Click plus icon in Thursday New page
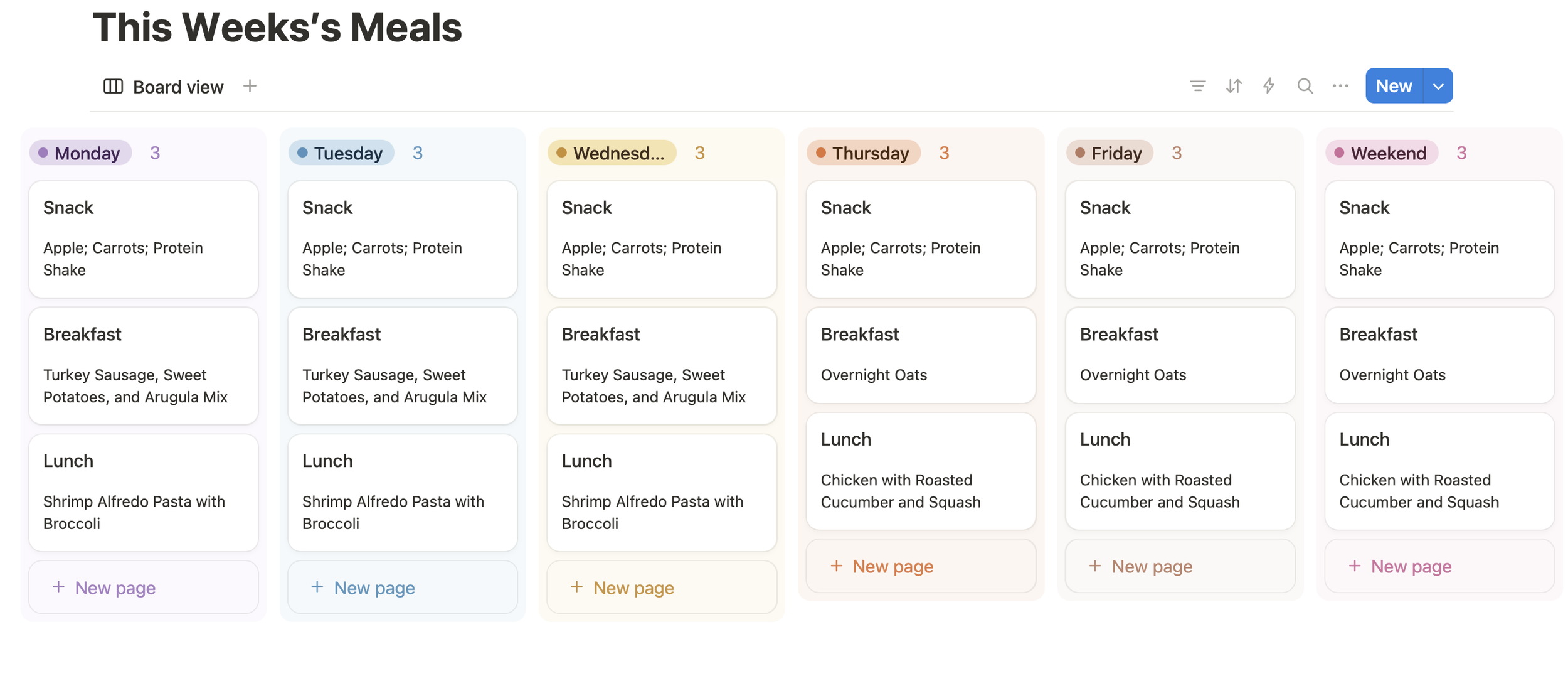The image size is (1568, 681). tap(836, 566)
